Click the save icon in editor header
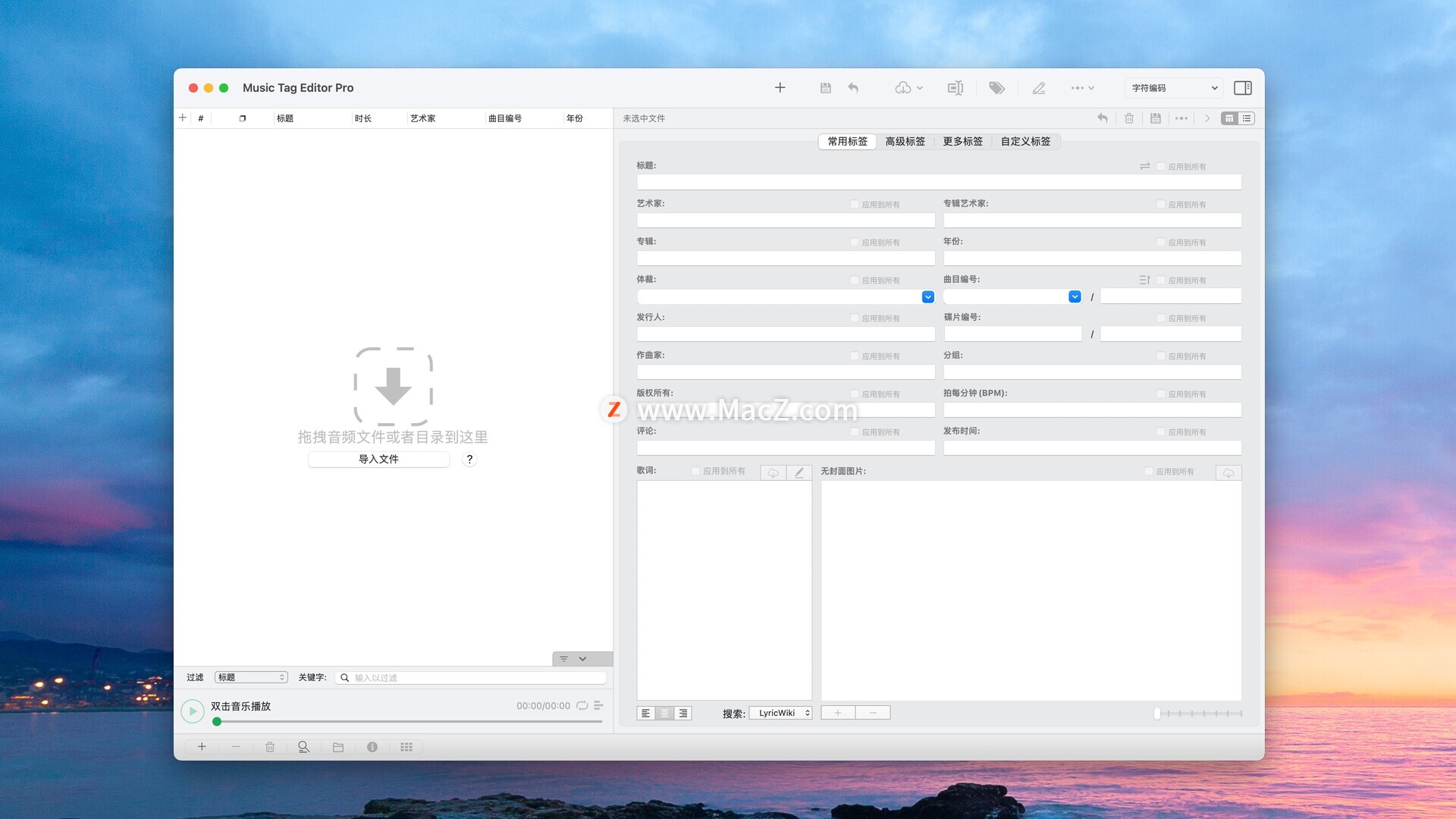 (x=1156, y=118)
